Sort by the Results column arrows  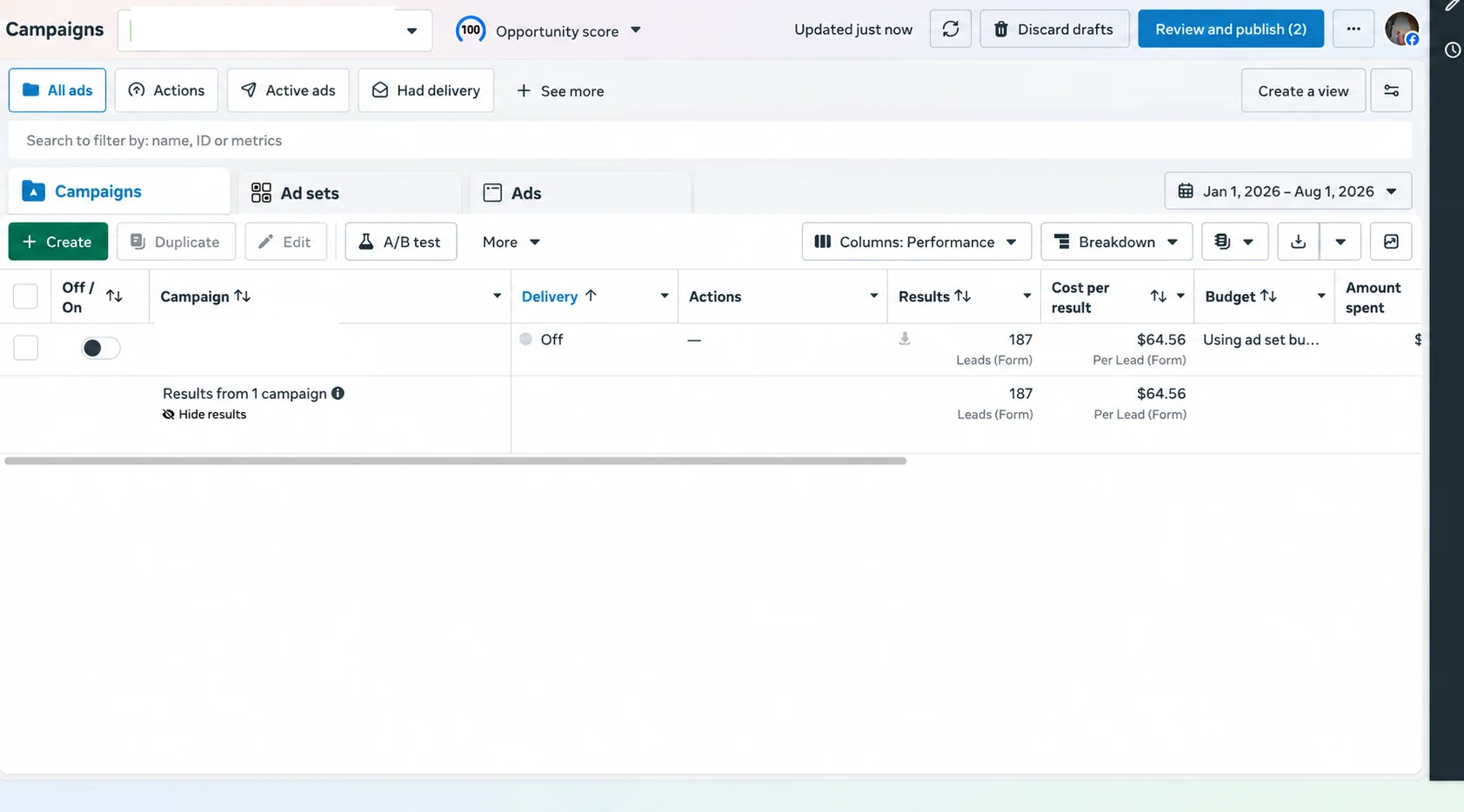tap(962, 296)
